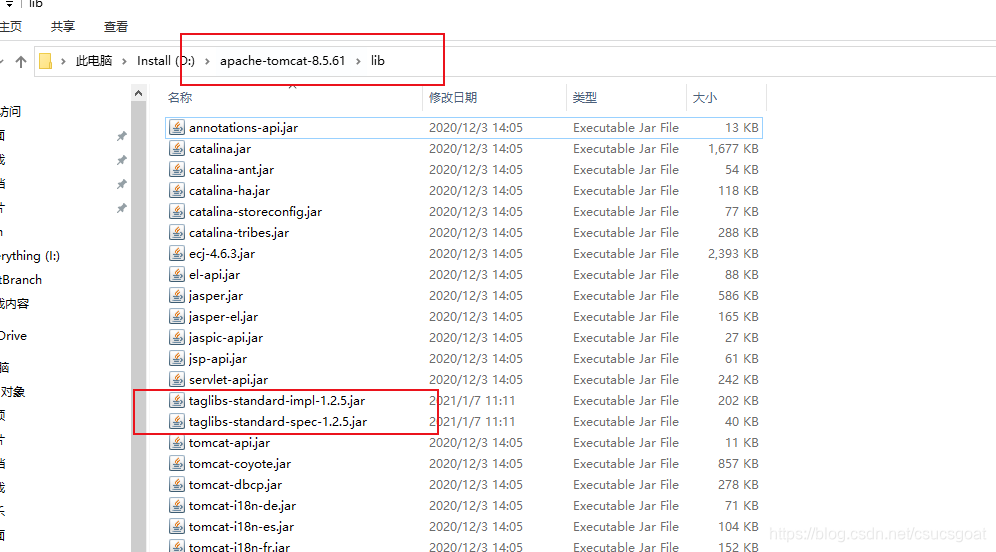Select the file name jasper.jar
The image size is (996, 552).
point(216,296)
